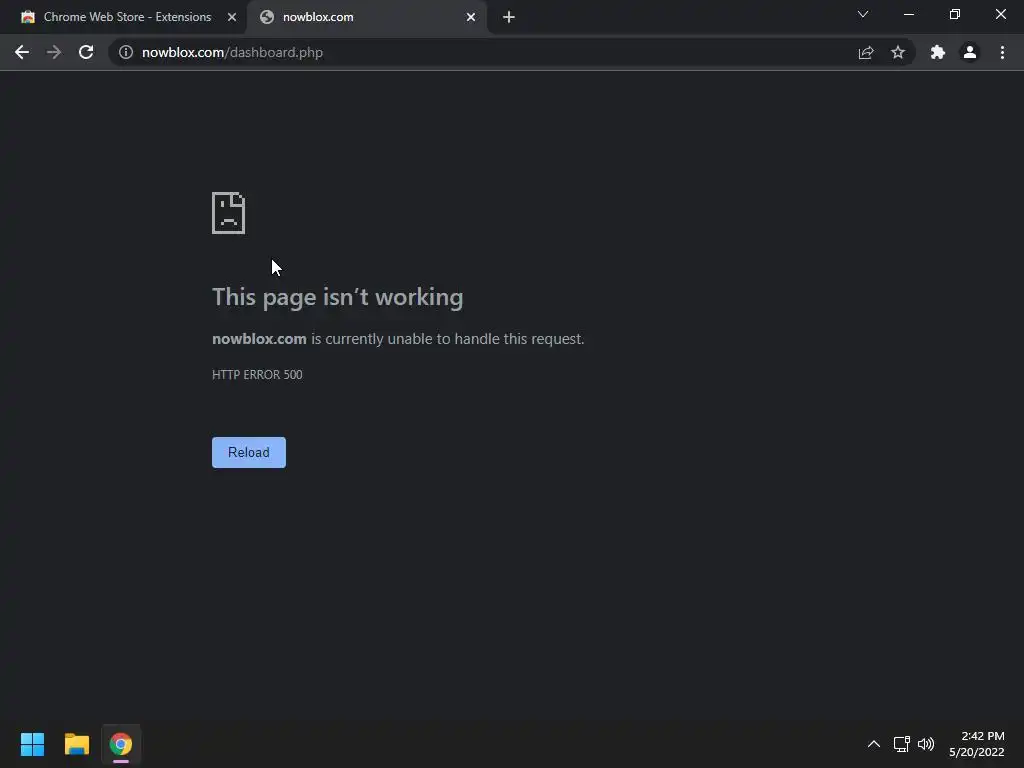
Task: Bookmark this tab with the star icon
Action: 898,52
